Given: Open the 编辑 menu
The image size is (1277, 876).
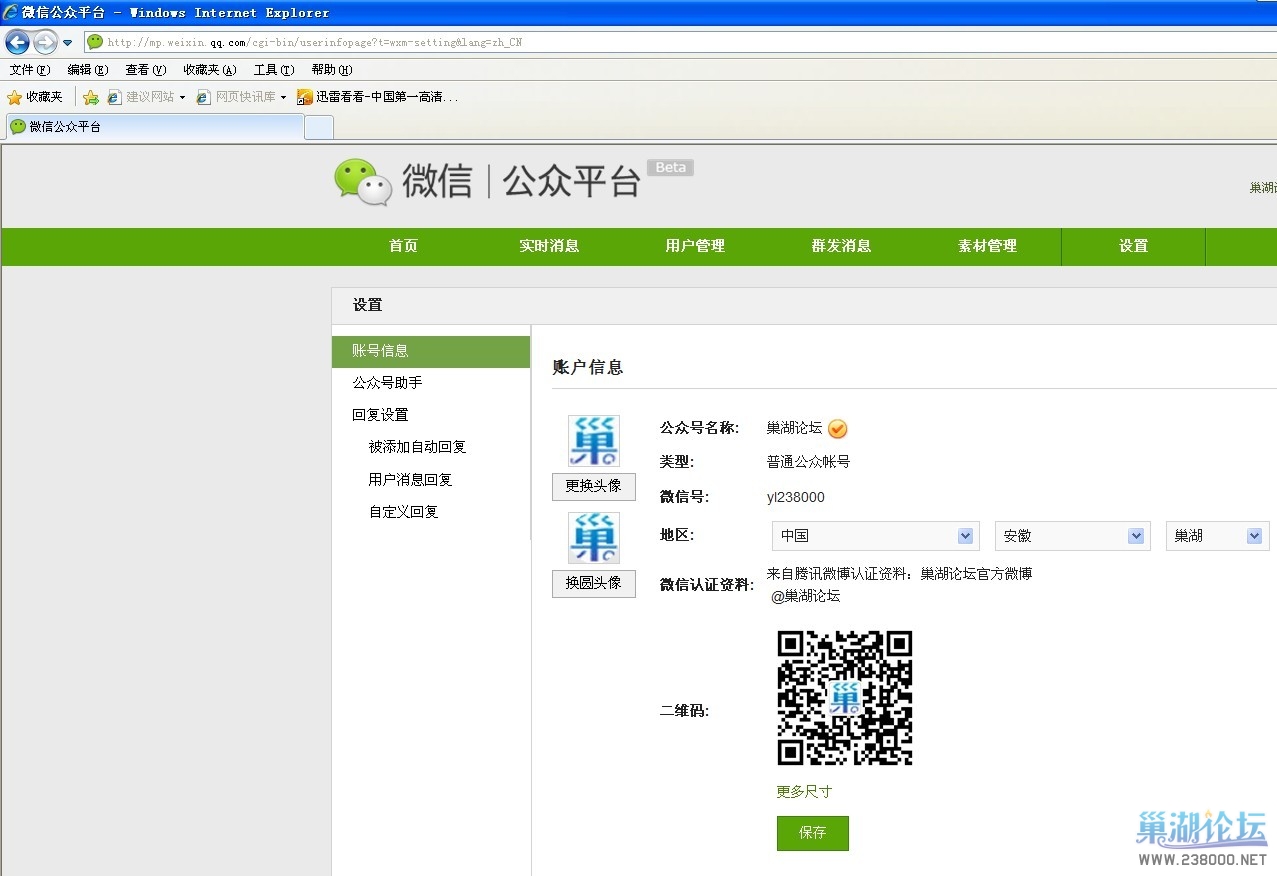Looking at the screenshot, I should tap(88, 70).
